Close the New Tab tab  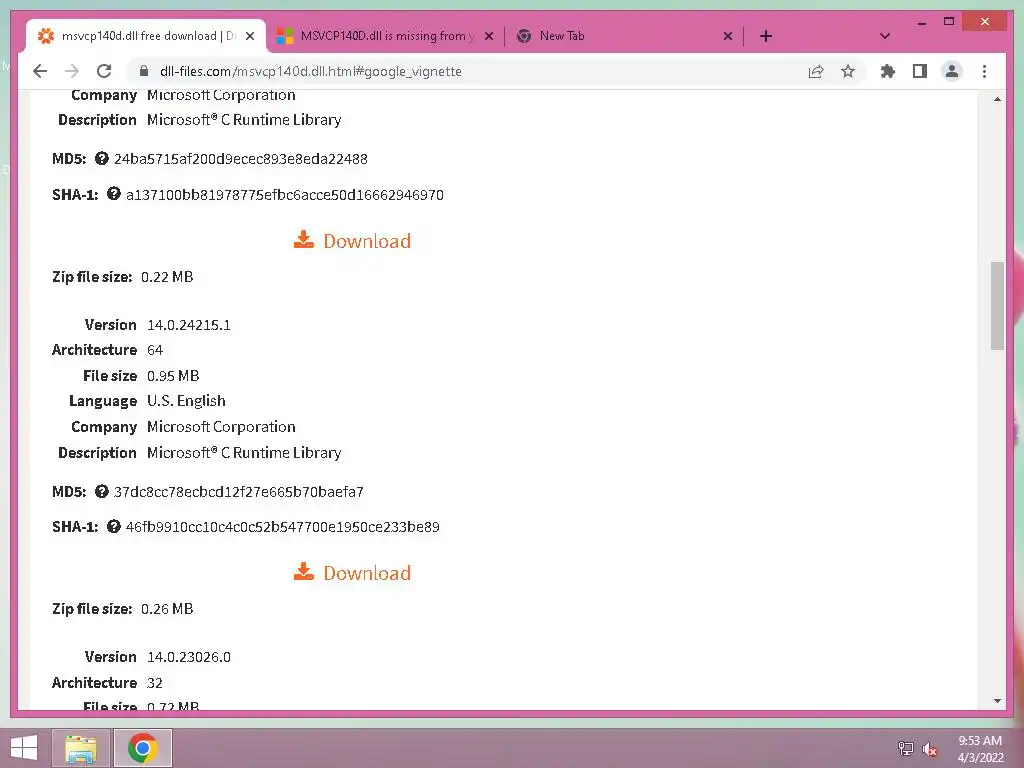point(728,36)
